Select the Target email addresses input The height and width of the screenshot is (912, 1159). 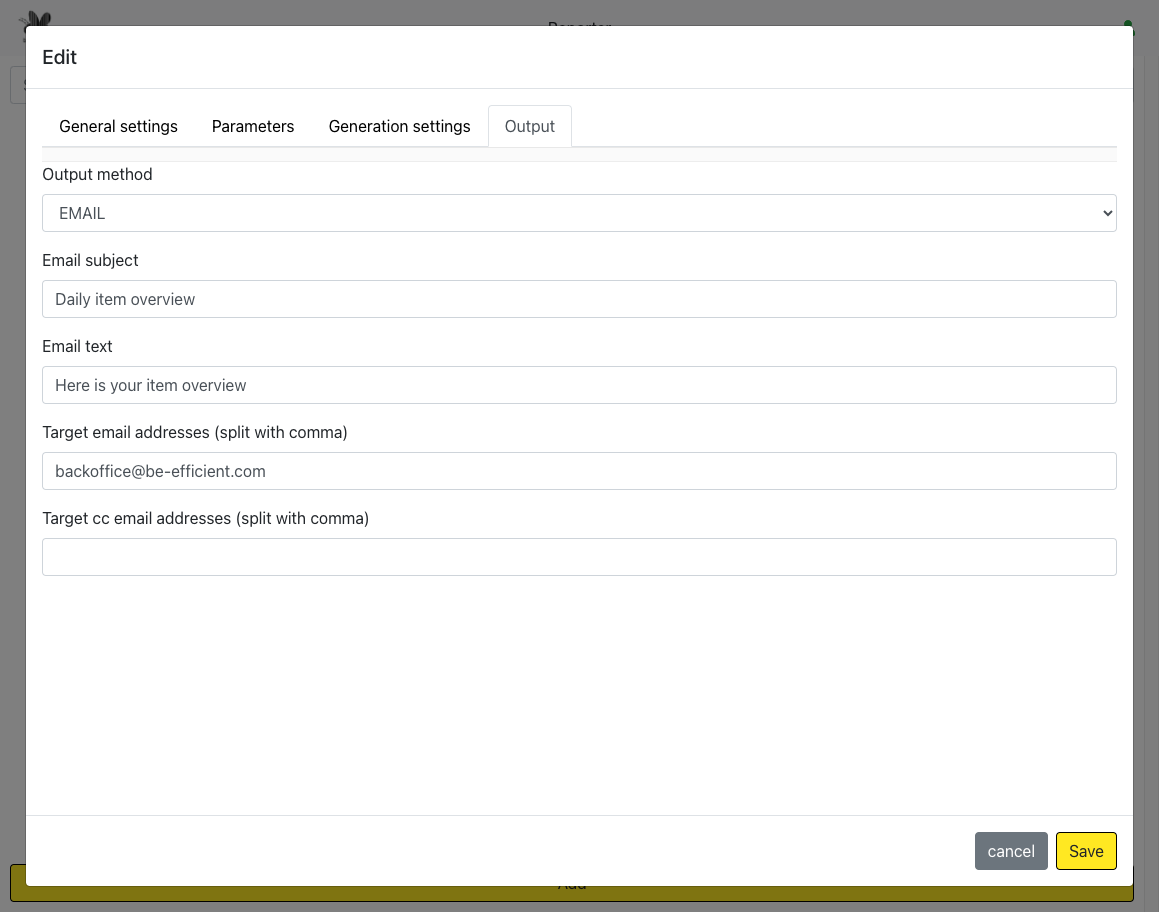click(578, 471)
